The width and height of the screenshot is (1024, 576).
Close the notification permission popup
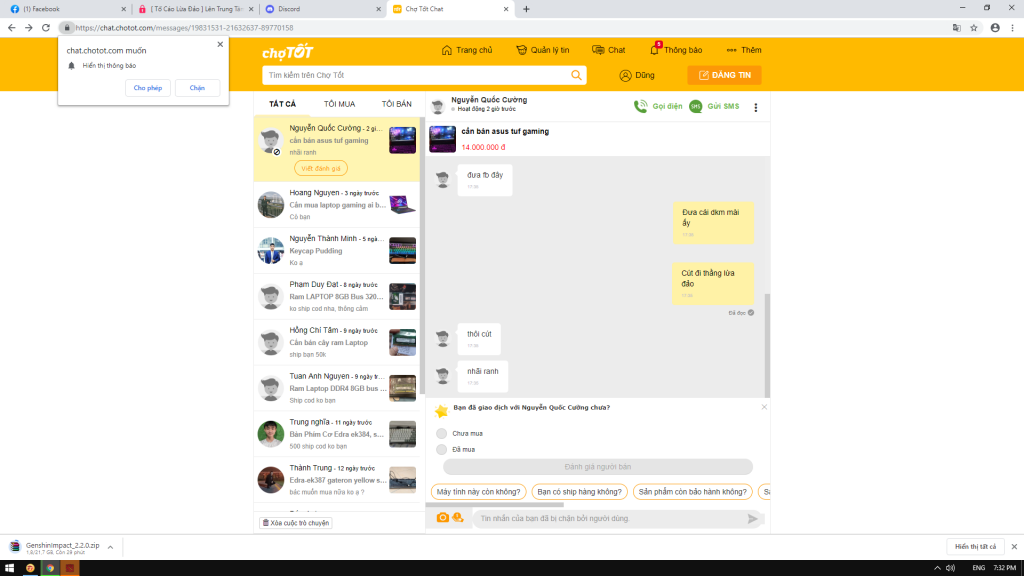click(x=220, y=44)
